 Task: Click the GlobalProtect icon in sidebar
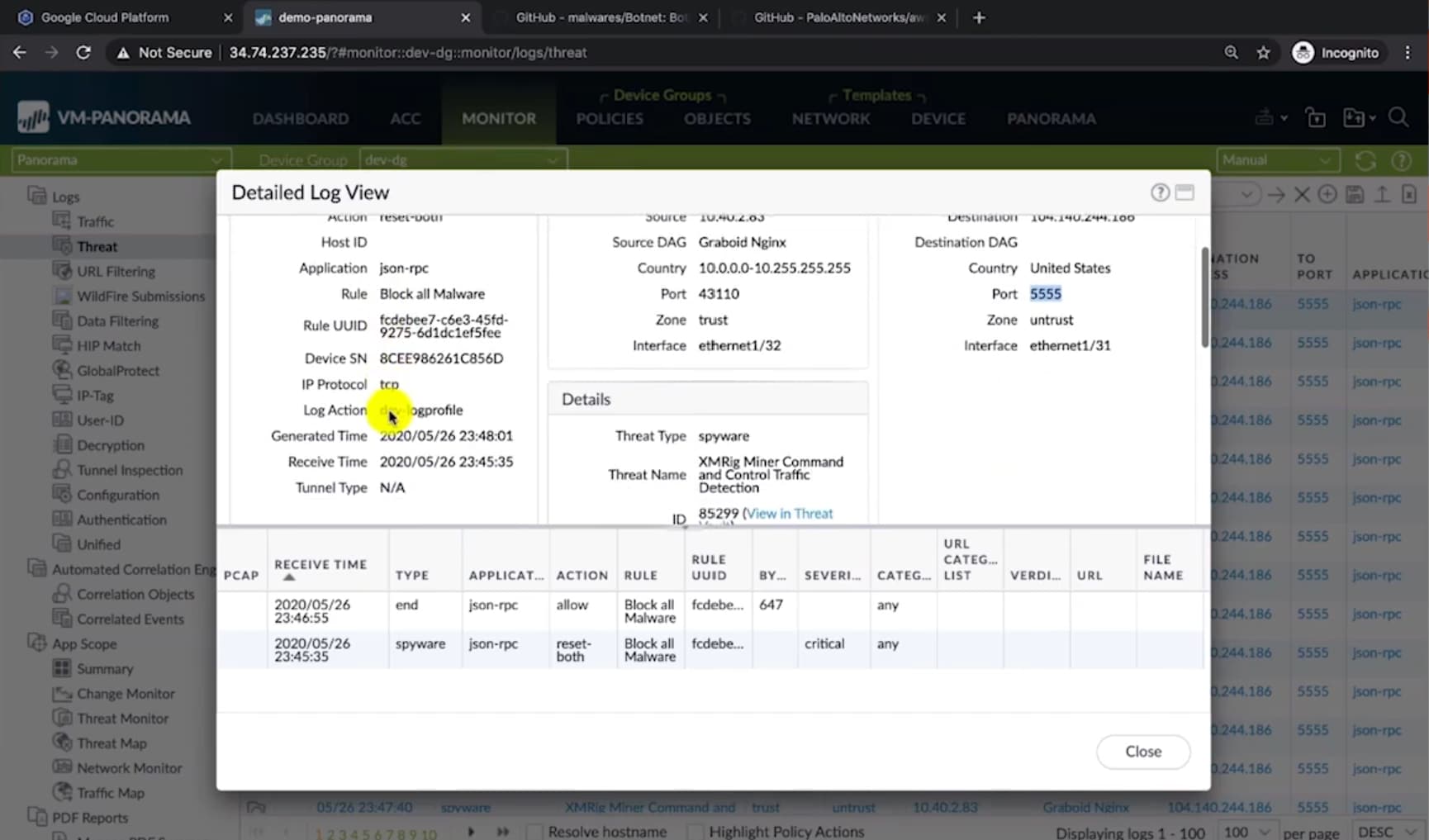click(x=61, y=370)
